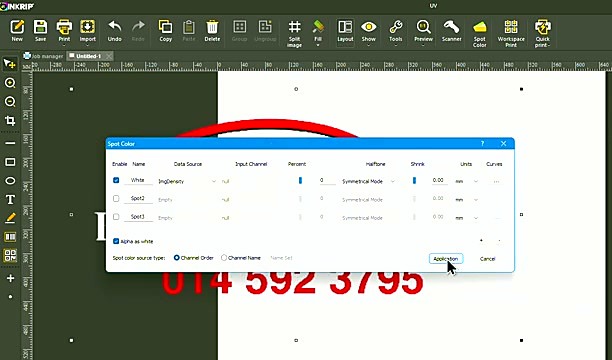Image resolution: width=612 pixels, height=360 pixels.
Task: Close the Untitled-1 tab
Action: pyautogui.click(x=109, y=56)
